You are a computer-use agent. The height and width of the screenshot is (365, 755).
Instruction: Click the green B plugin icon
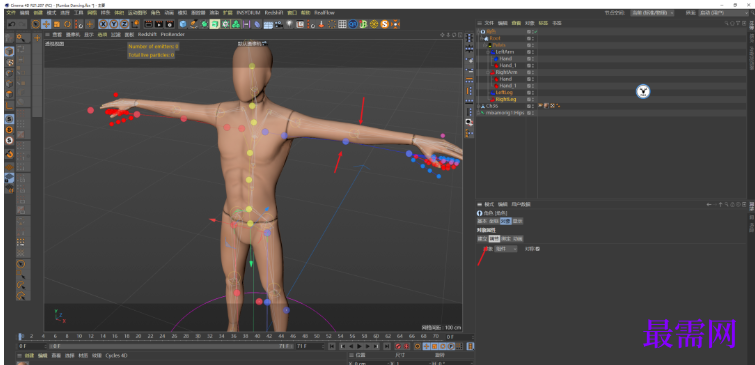pos(364,24)
